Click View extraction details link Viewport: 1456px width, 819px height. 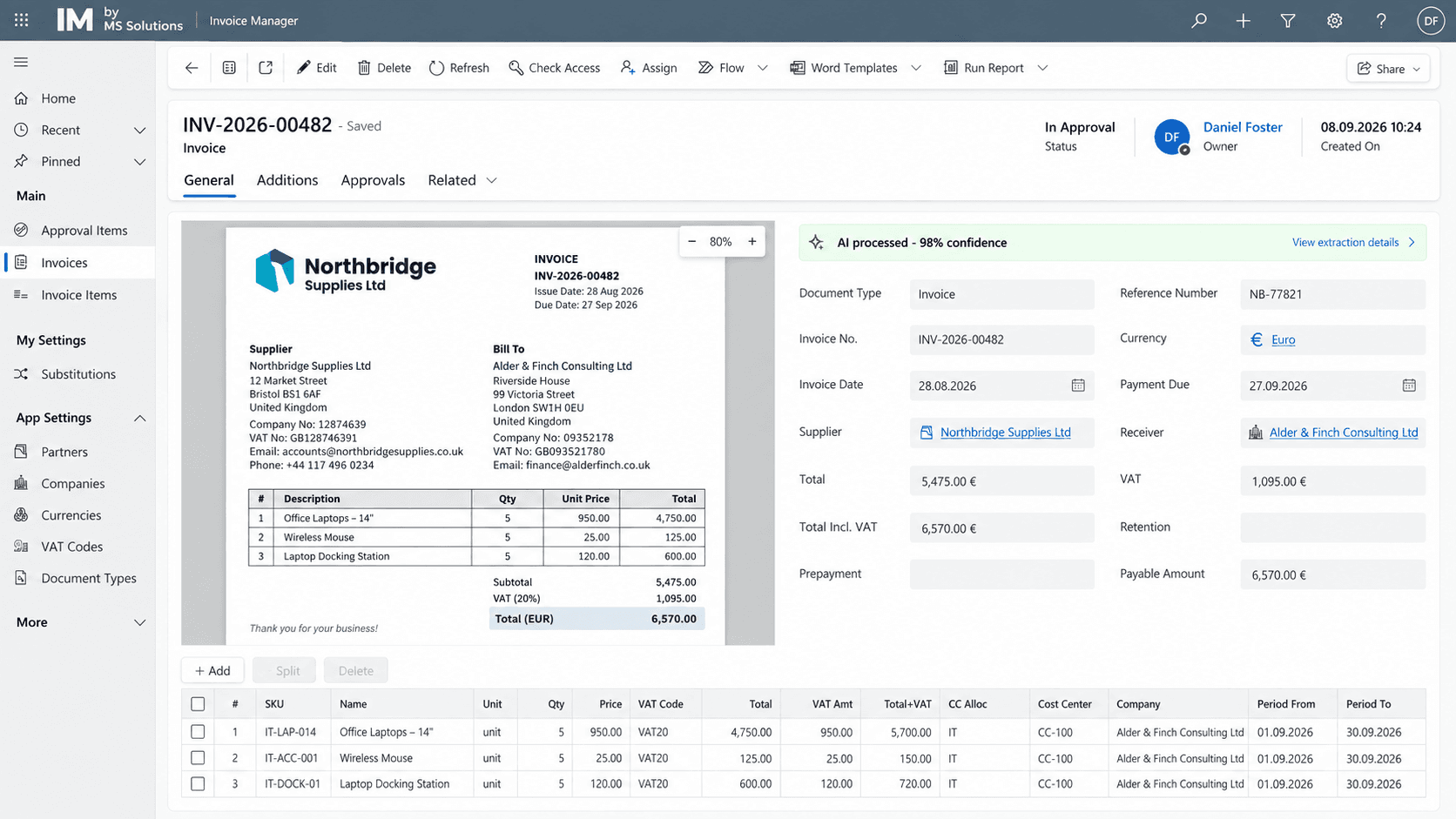coord(1353,242)
